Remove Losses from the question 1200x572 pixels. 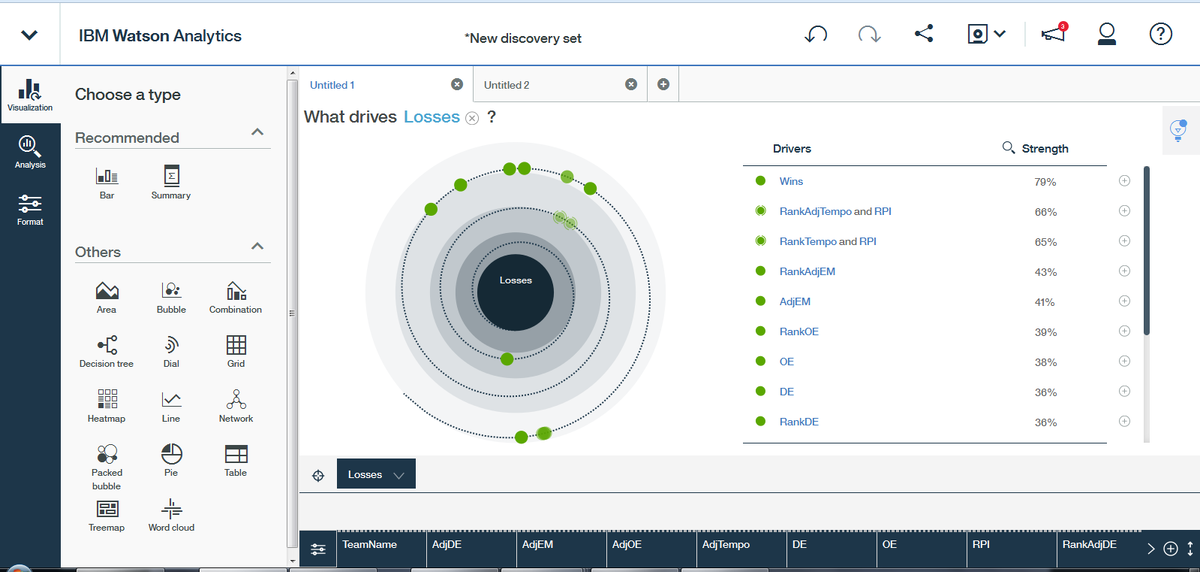point(473,118)
